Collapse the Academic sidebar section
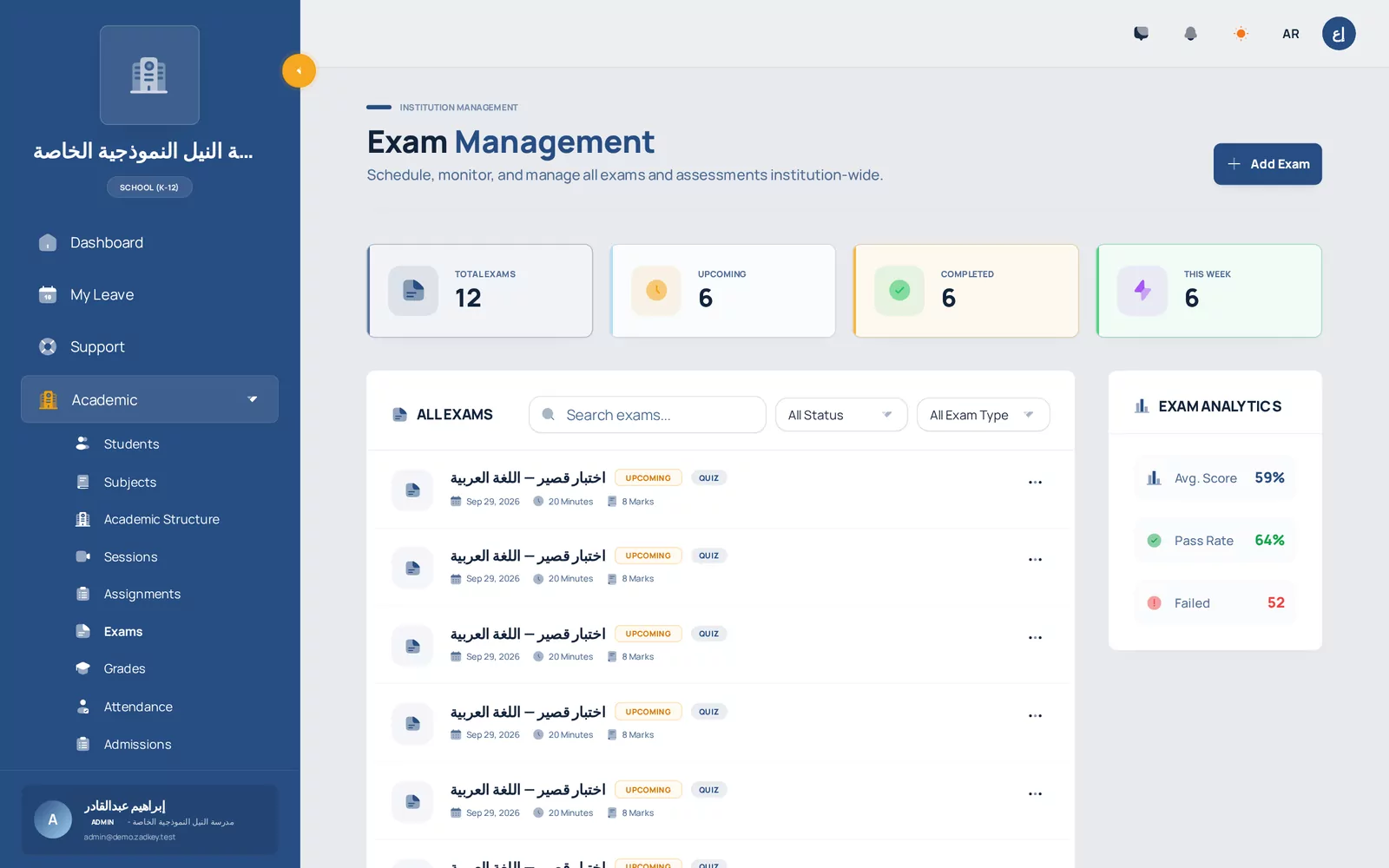 click(x=149, y=399)
